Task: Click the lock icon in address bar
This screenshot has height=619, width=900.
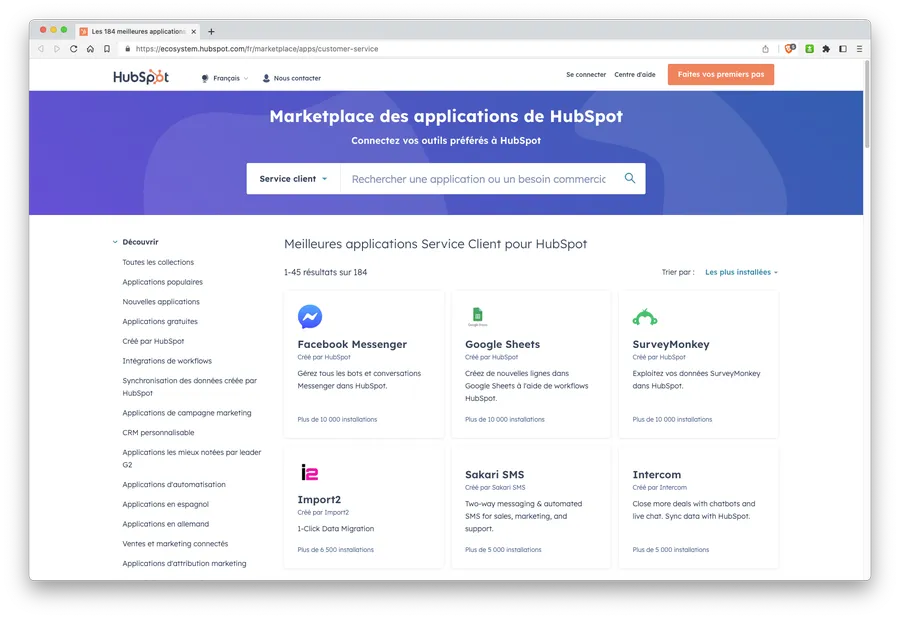Action: point(127,49)
